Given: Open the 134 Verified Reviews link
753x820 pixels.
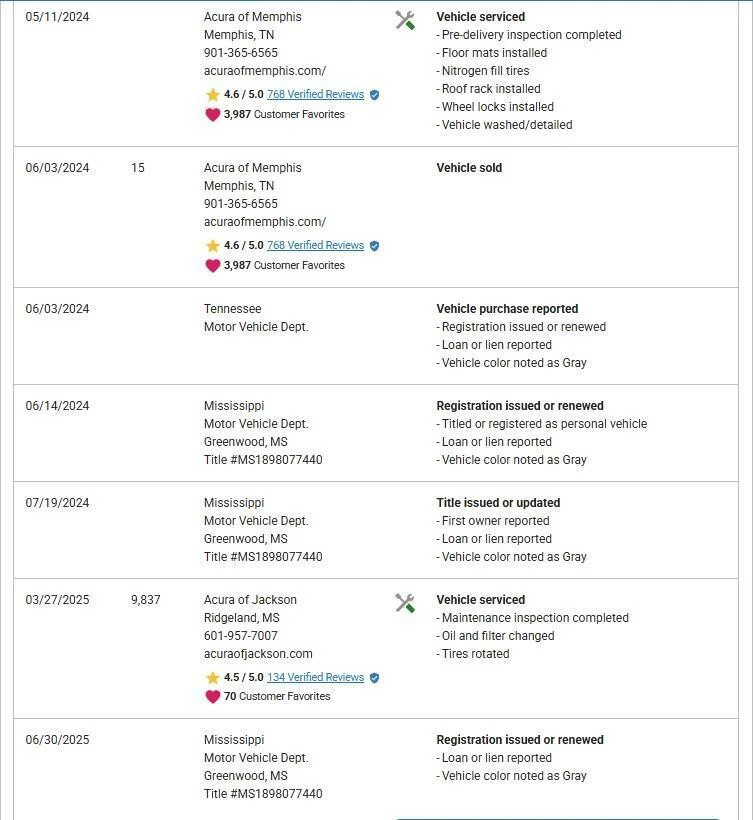Looking at the screenshot, I should click(x=315, y=678).
